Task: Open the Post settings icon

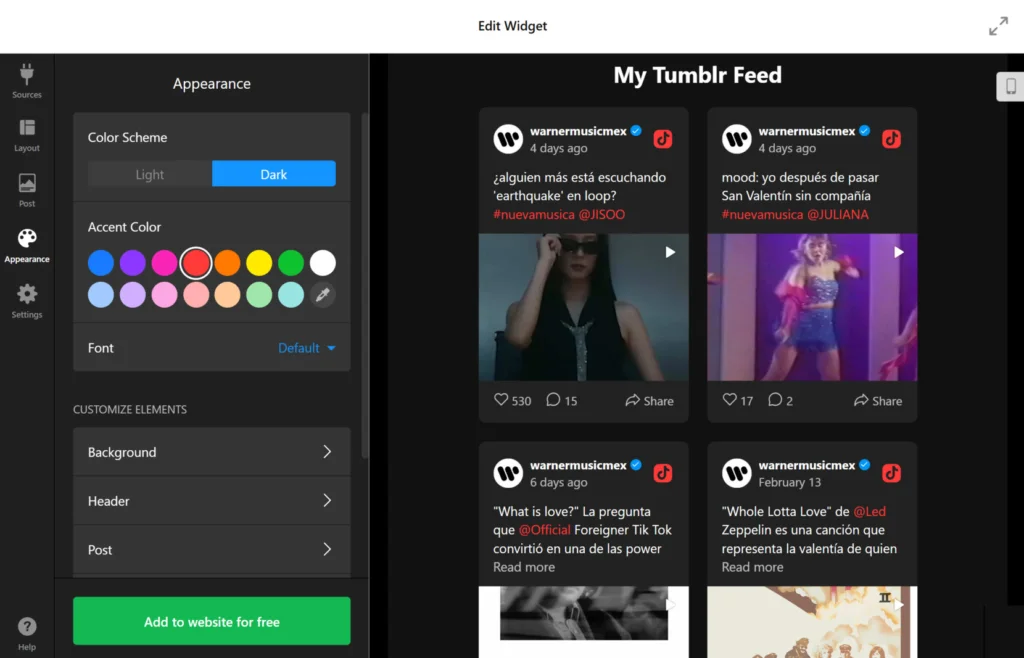Action: click(x=26, y=186)
